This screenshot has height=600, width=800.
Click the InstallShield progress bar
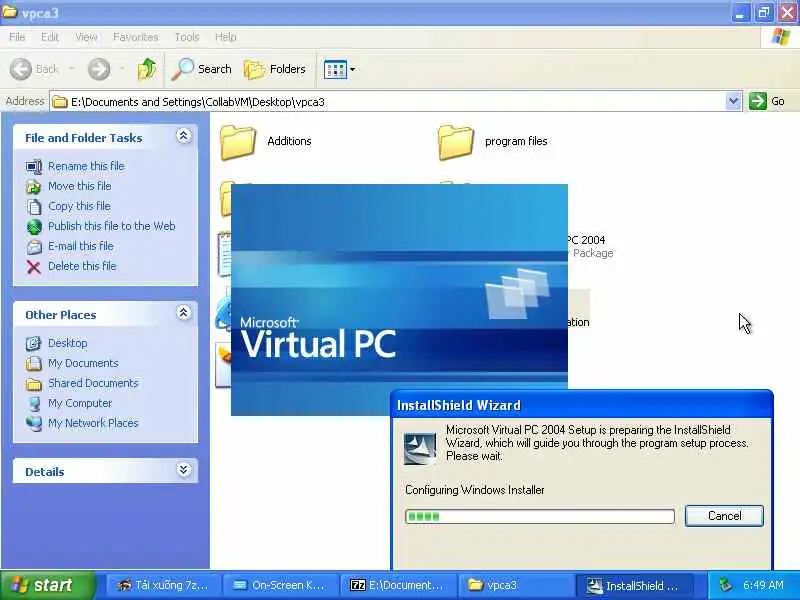(540, 516)
